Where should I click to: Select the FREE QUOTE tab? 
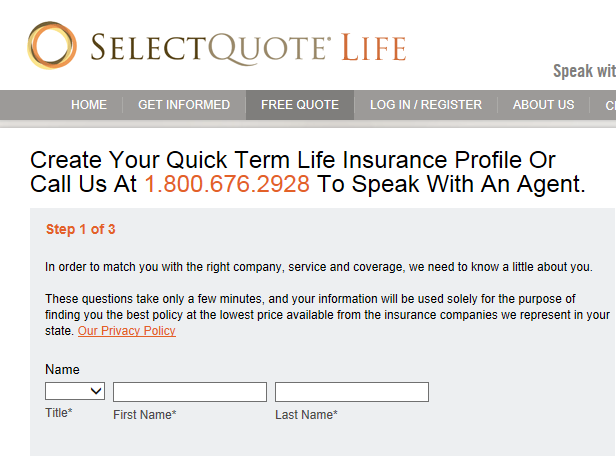point(300,105)
